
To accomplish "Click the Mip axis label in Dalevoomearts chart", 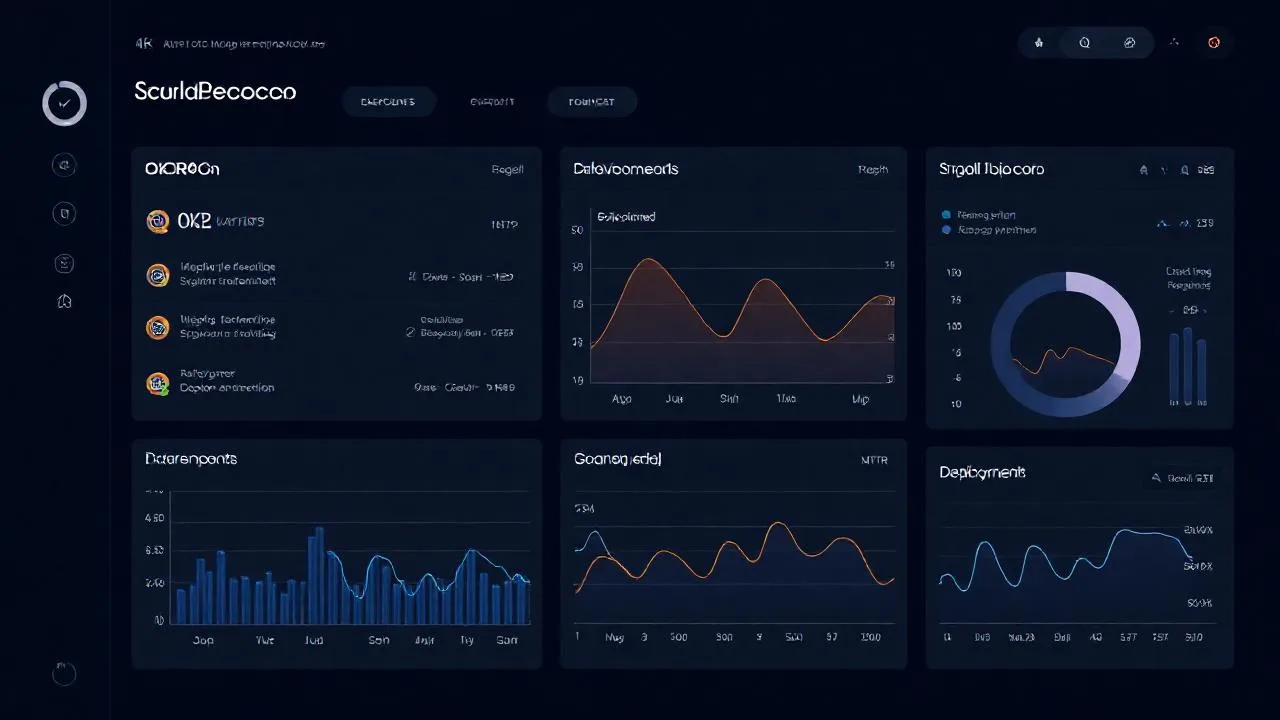I will point(859,398).
